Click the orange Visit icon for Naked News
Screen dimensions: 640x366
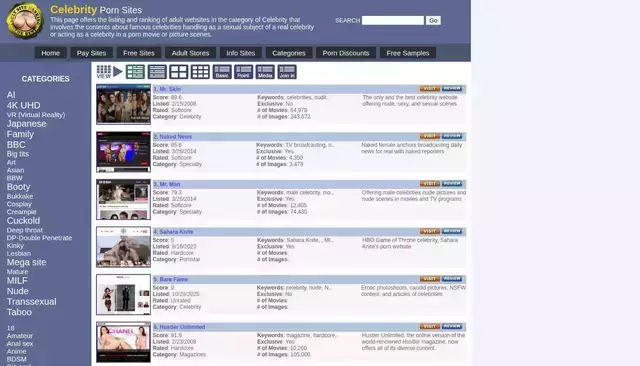click(430, 136)
